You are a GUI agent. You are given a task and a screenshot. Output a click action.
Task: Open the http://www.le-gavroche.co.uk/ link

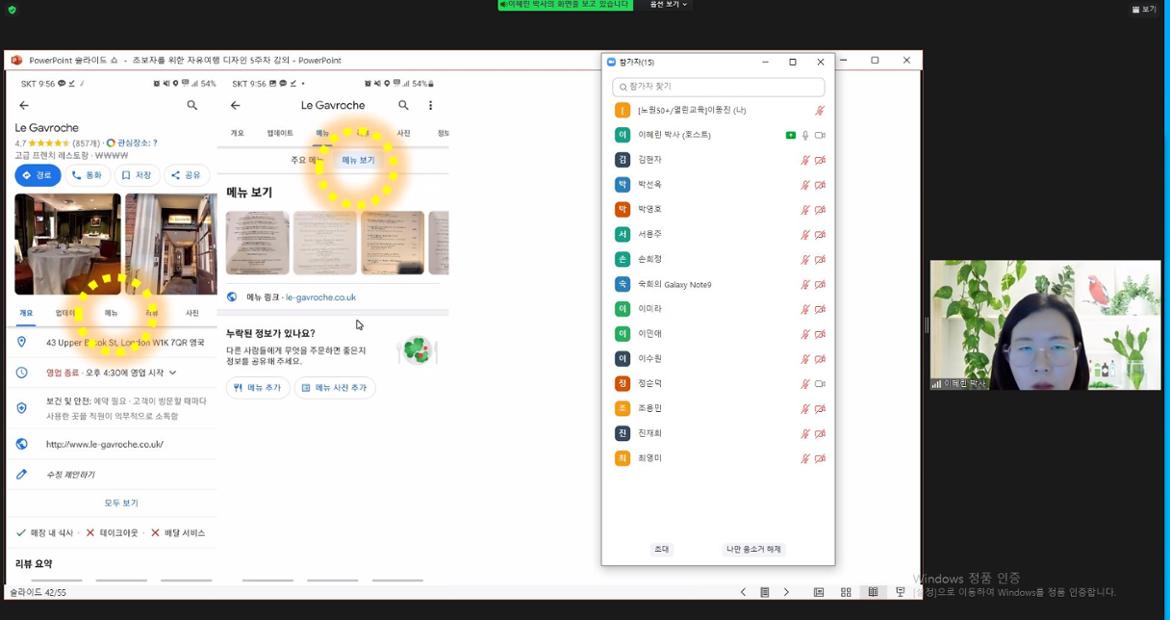pos(104,444)
